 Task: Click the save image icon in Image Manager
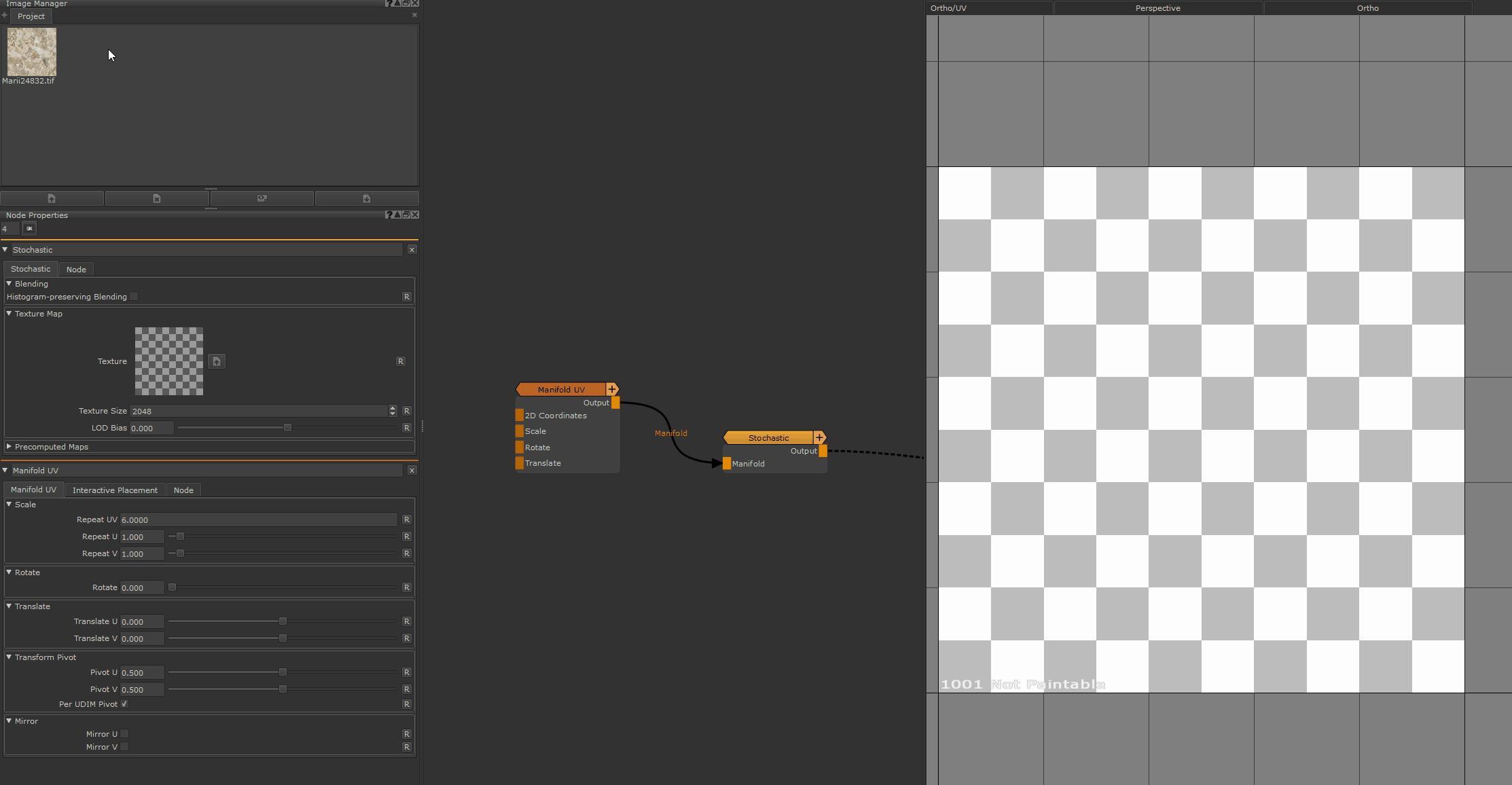click(x=365, y=198)
